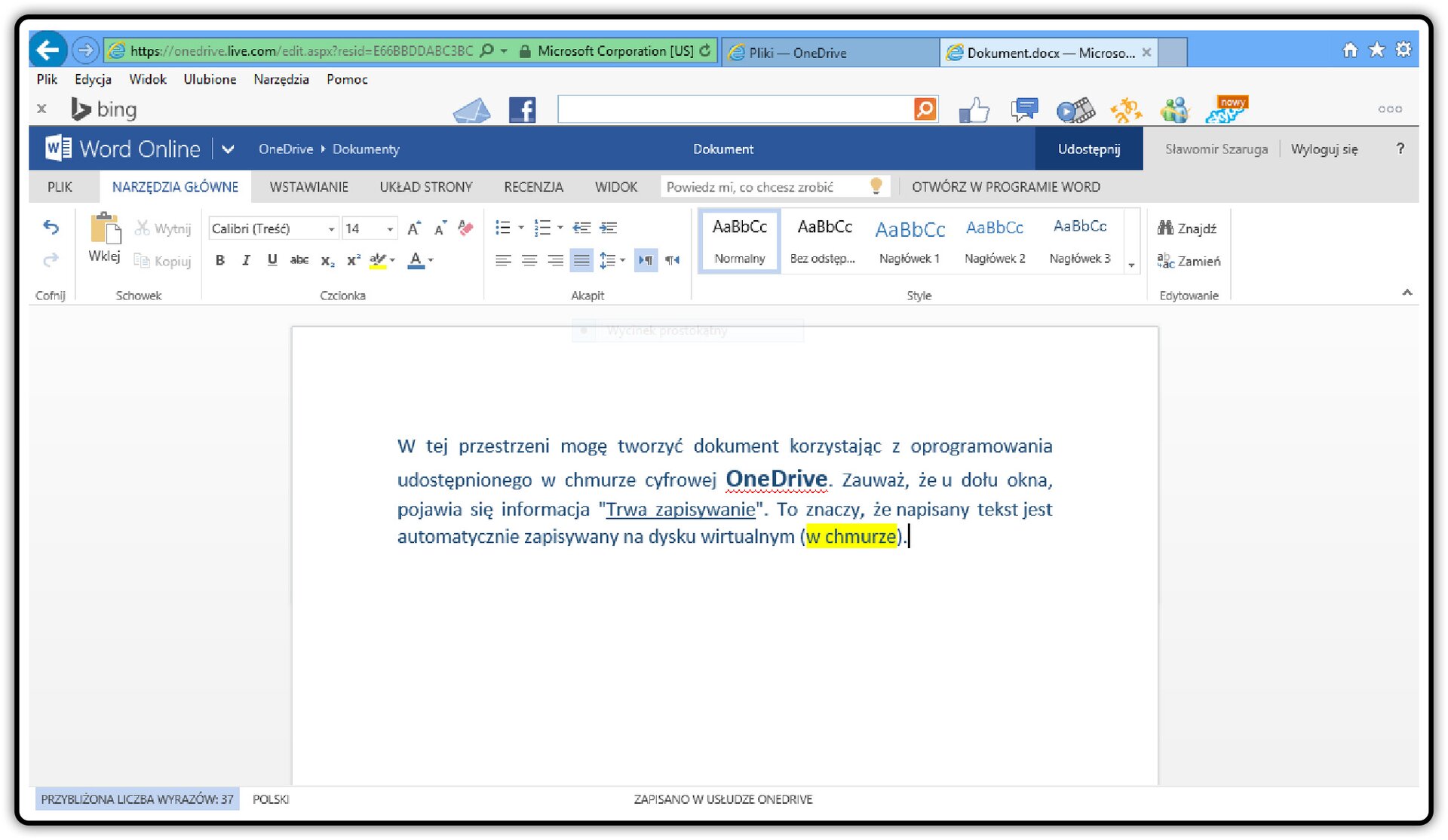
Task: Click the chat bubble icon in Bing bar
Action: pyautogui.click(x=1024, y=110)
